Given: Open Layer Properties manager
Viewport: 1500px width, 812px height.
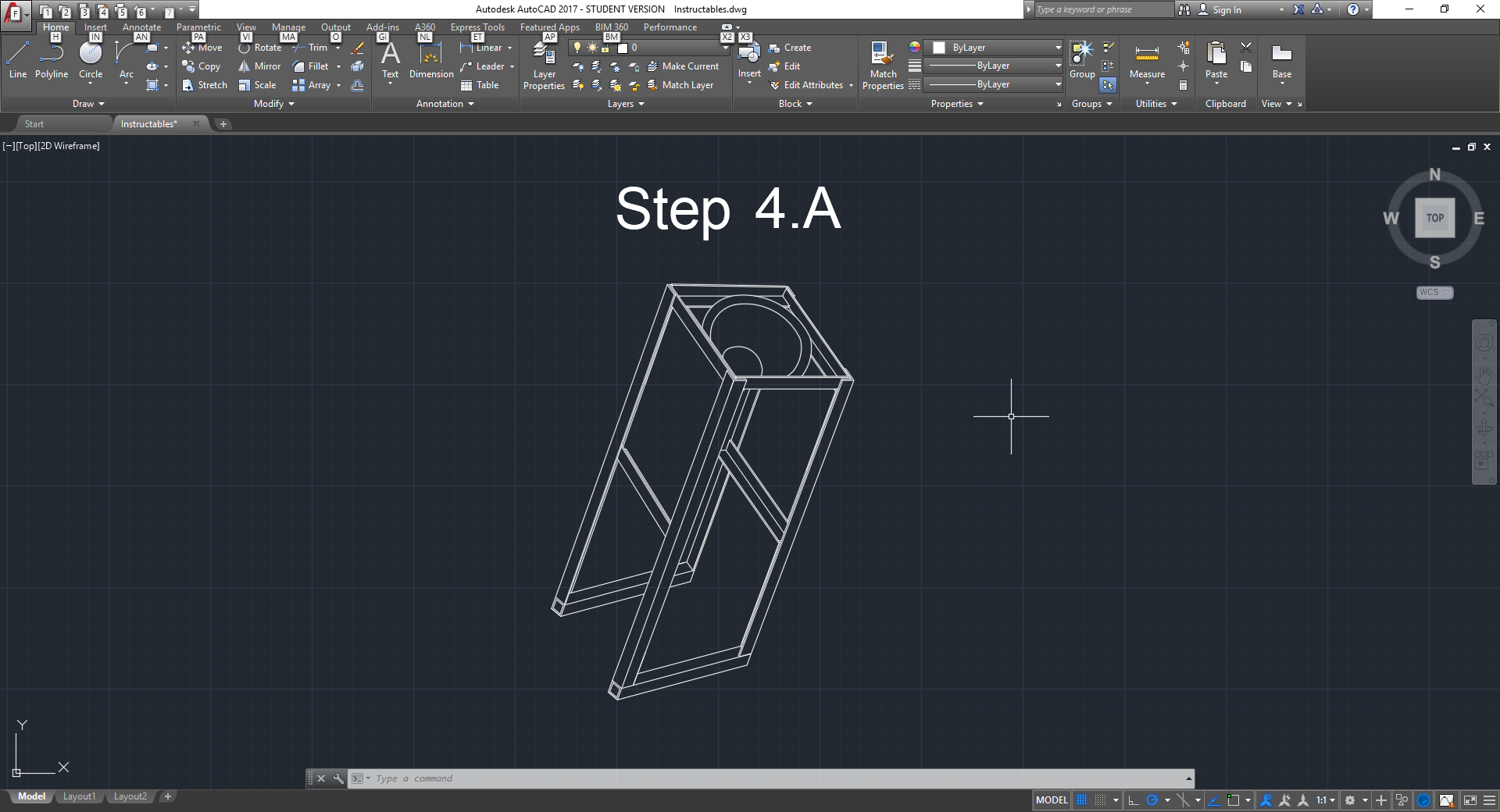Looking at the screenshot, I should tap(544, 66).
